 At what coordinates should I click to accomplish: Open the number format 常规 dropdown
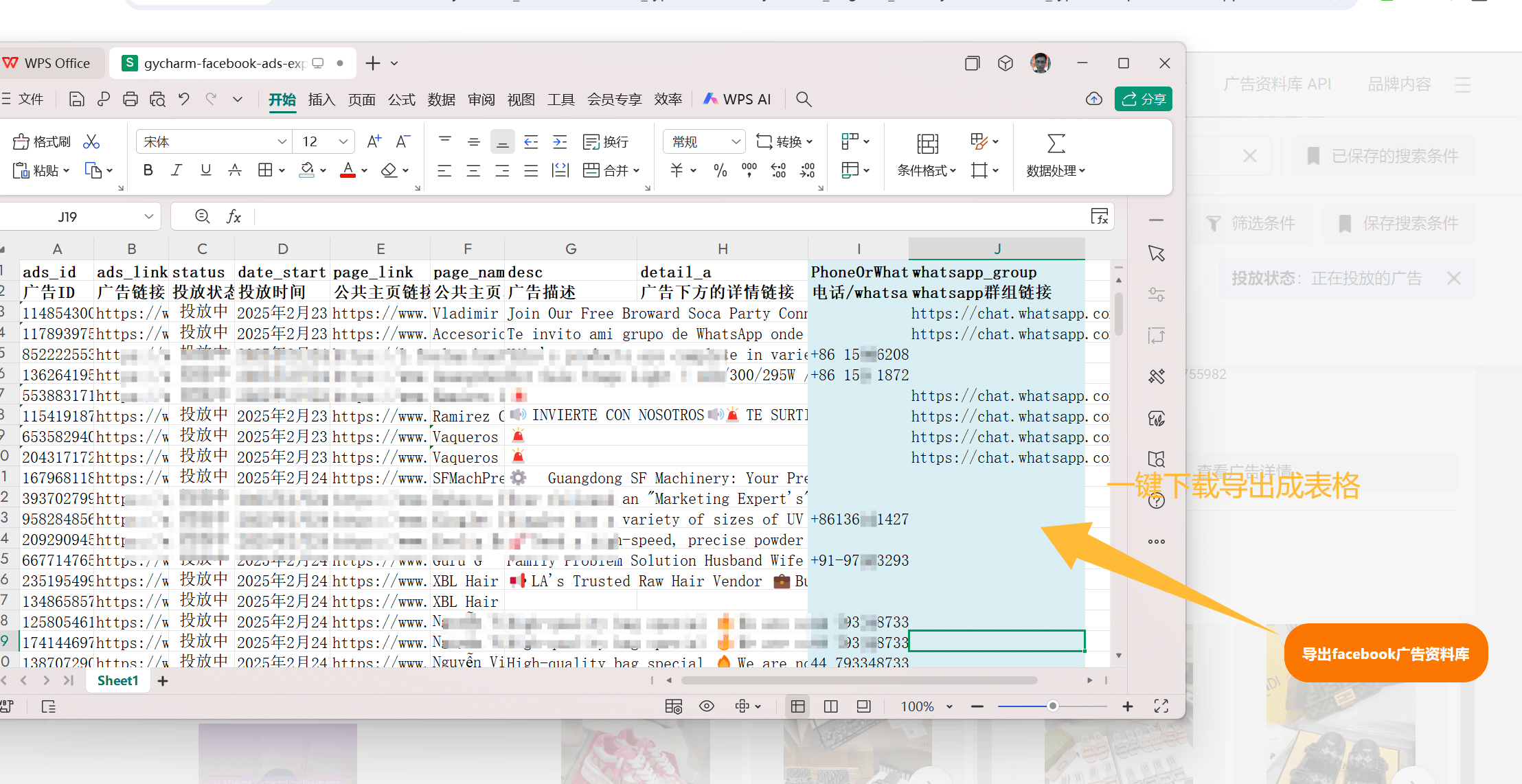coord(736,142)
